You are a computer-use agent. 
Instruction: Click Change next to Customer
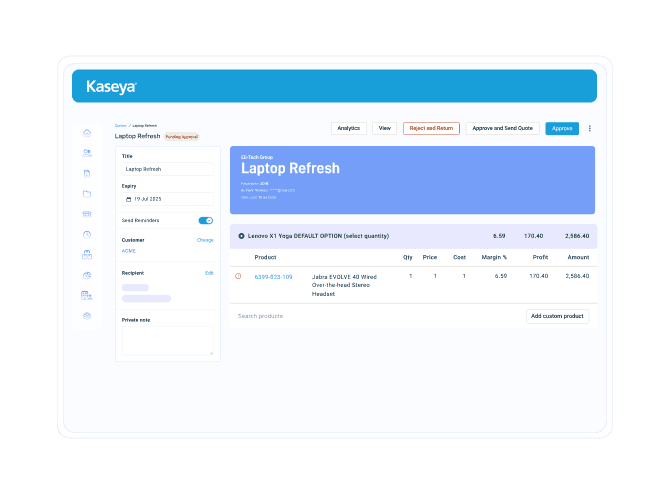pos(205,240)
